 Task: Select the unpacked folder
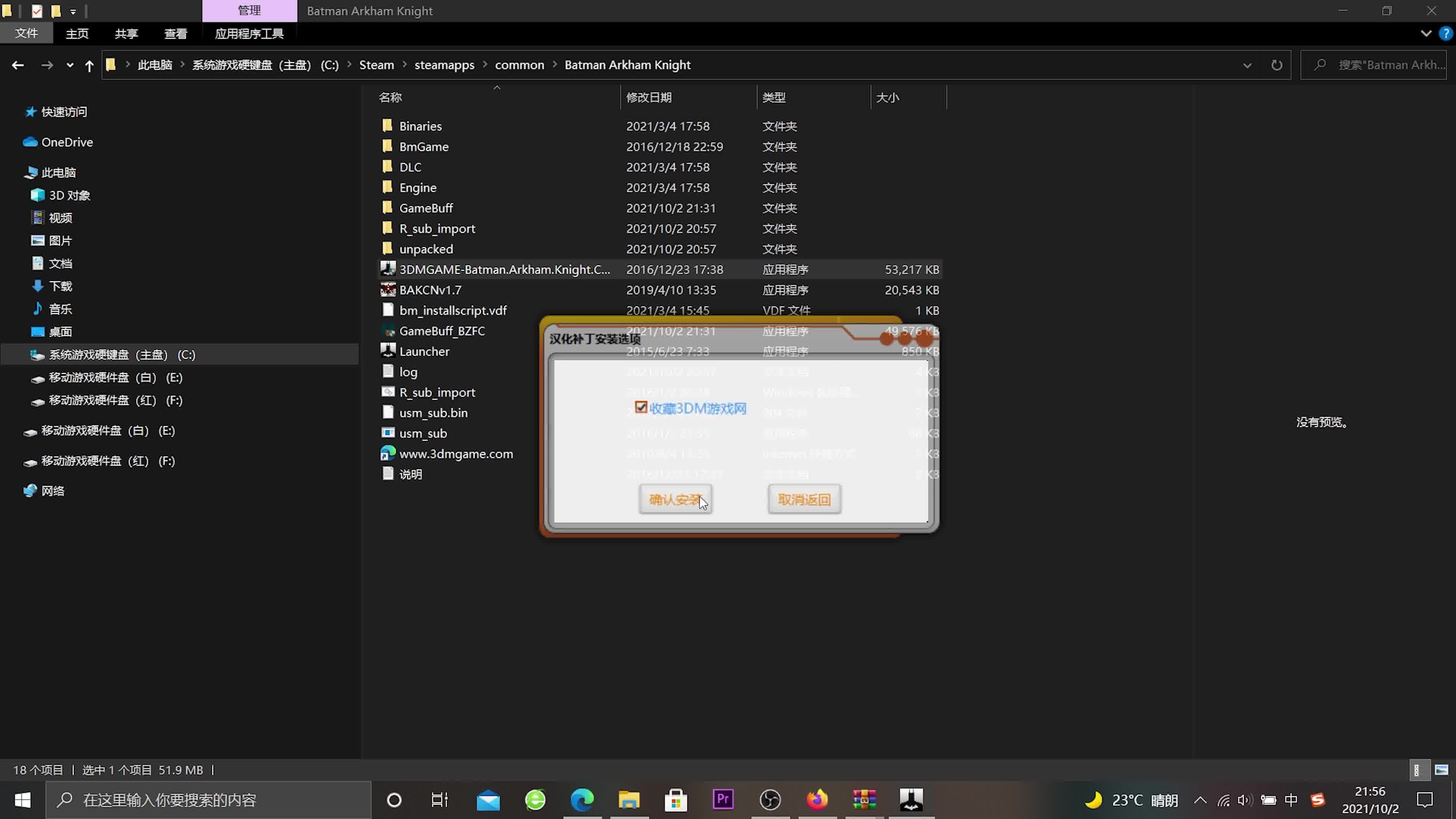click(425, 249)
